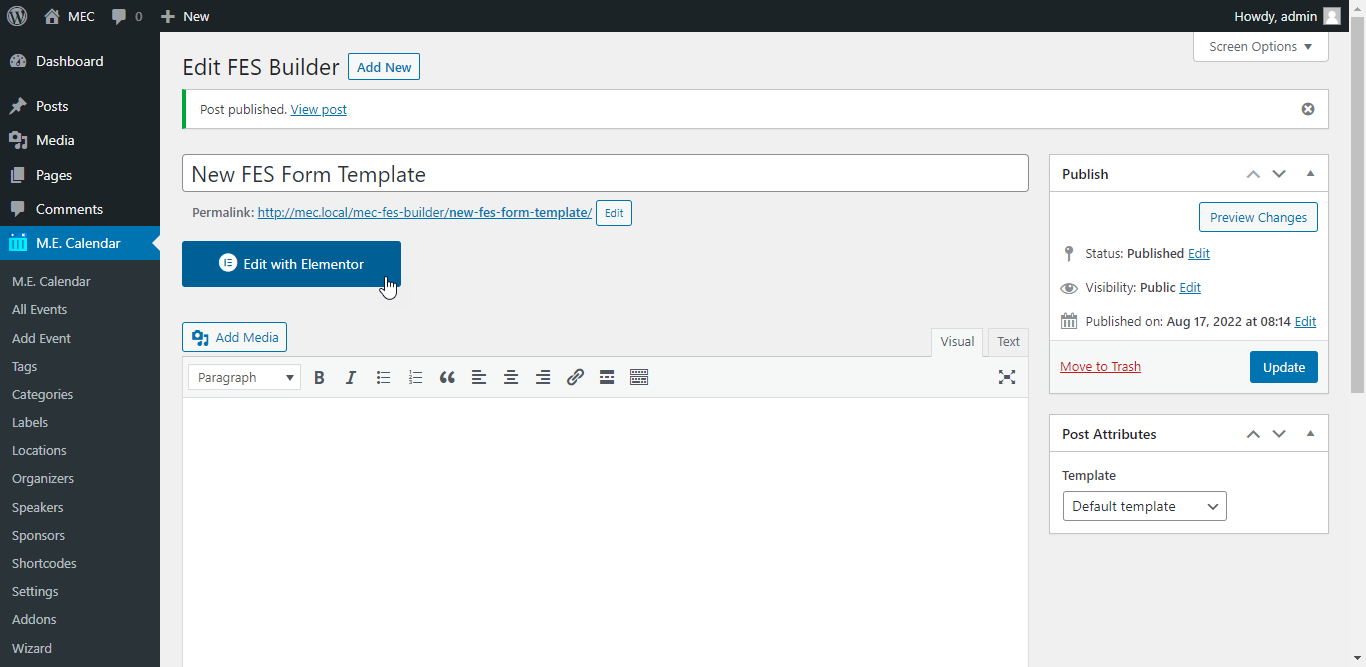Edit the post Visibility

[1190, 288]
